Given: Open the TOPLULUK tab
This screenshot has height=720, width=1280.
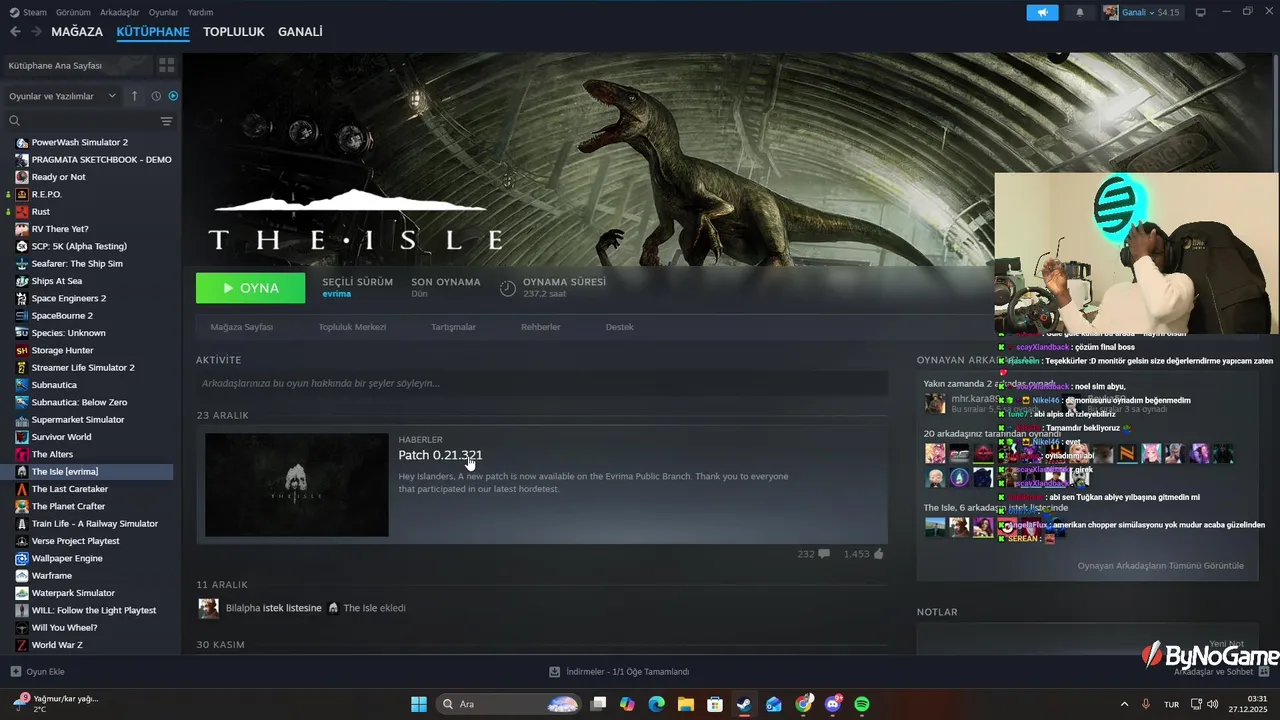Looking at the screenshot, I should pyautogui.click(x=234, y=32).
